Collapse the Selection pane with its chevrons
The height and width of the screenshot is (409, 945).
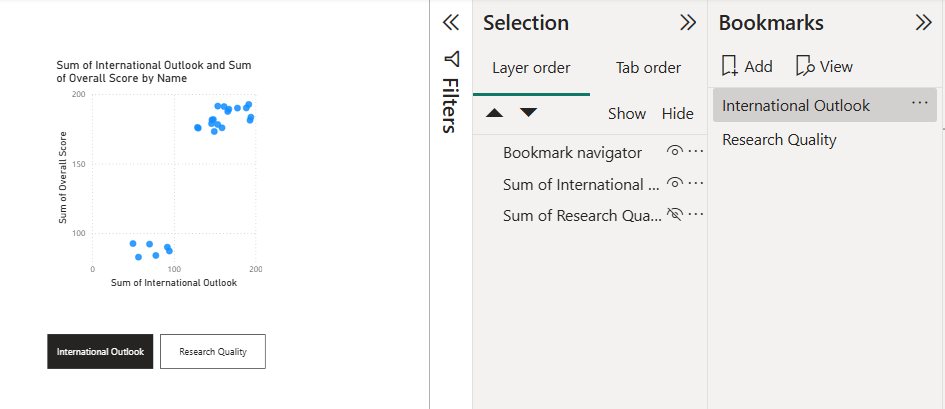688,23
